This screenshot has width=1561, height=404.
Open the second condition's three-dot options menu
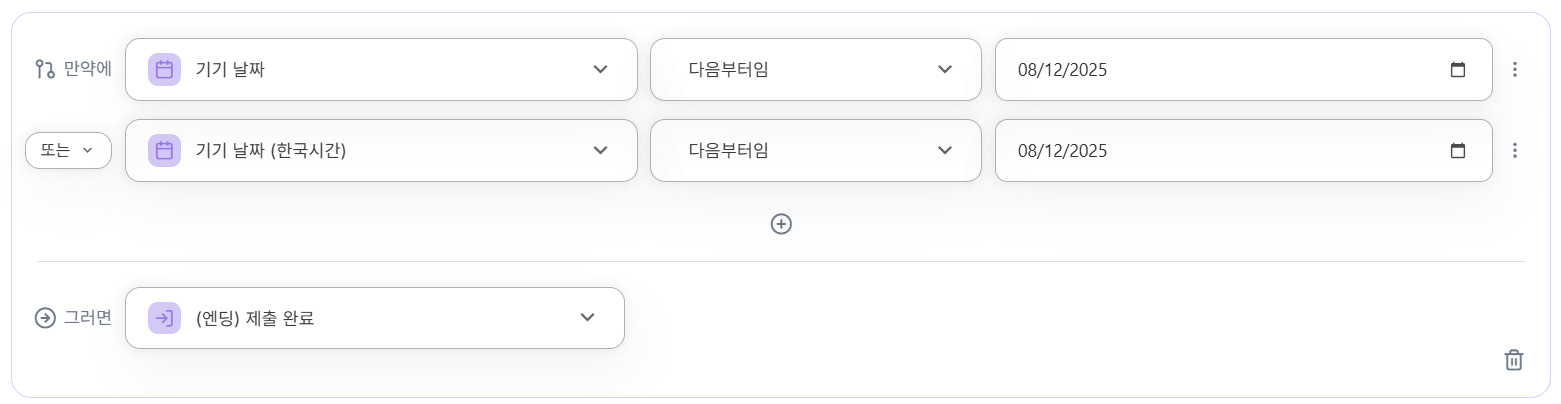1515,150
